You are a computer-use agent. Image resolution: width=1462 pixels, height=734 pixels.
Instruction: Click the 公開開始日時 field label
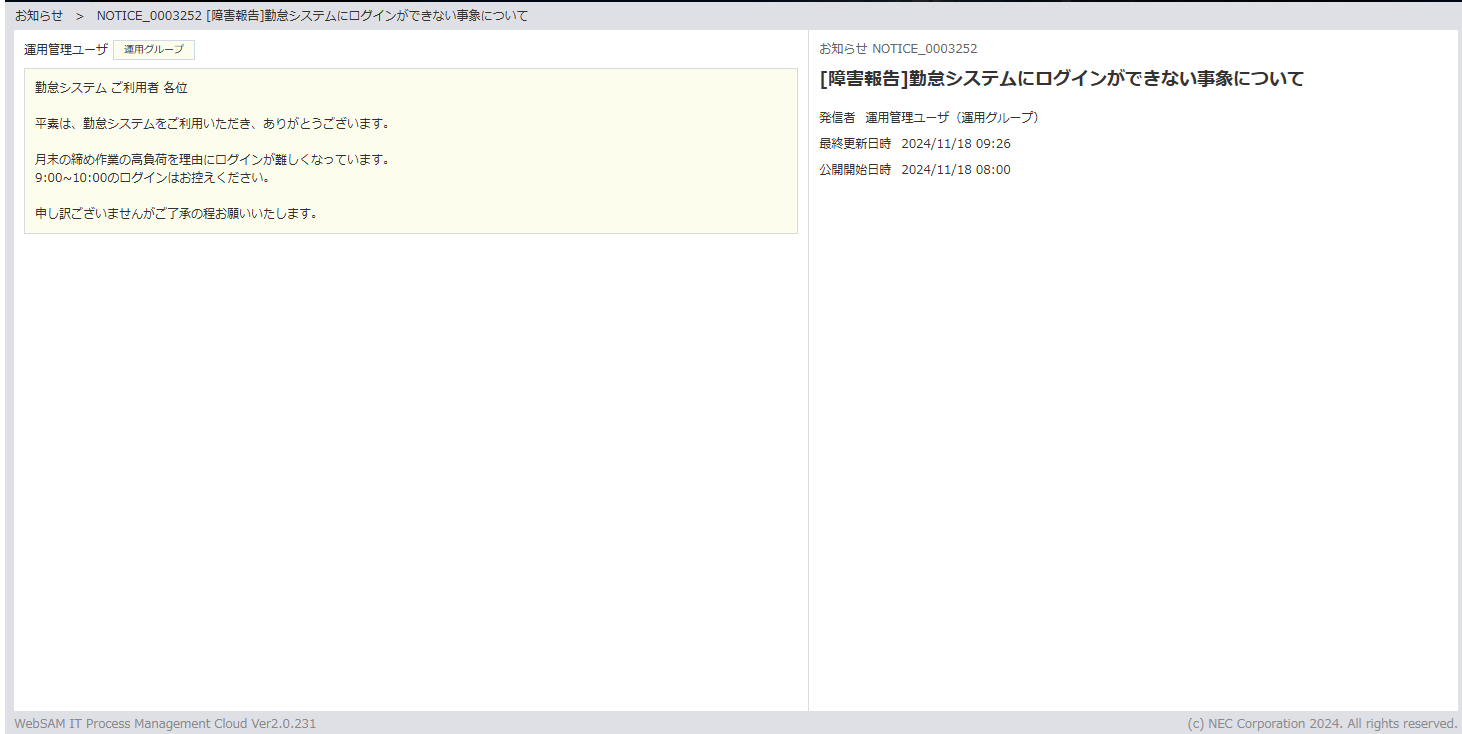[x=855, y=170]
